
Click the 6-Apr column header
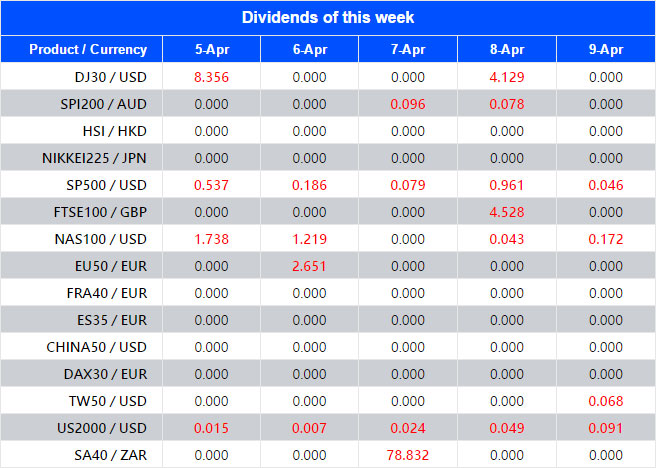point(309,49)
